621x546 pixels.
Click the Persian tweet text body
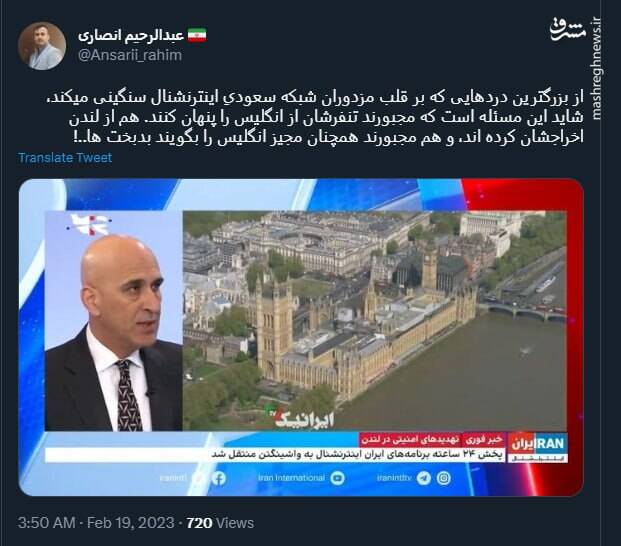(x=326, y=118)
